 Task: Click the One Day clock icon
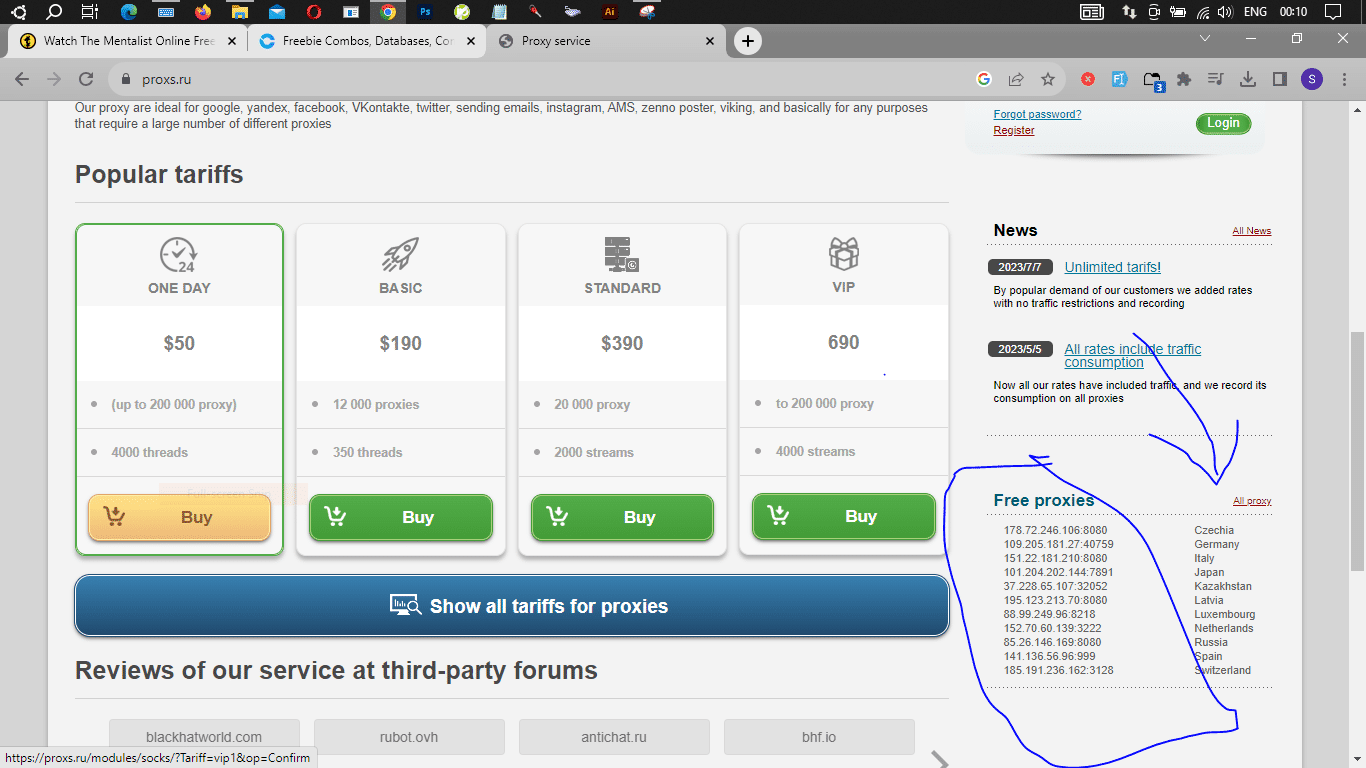pyautogui.click(x=179, y=255)
